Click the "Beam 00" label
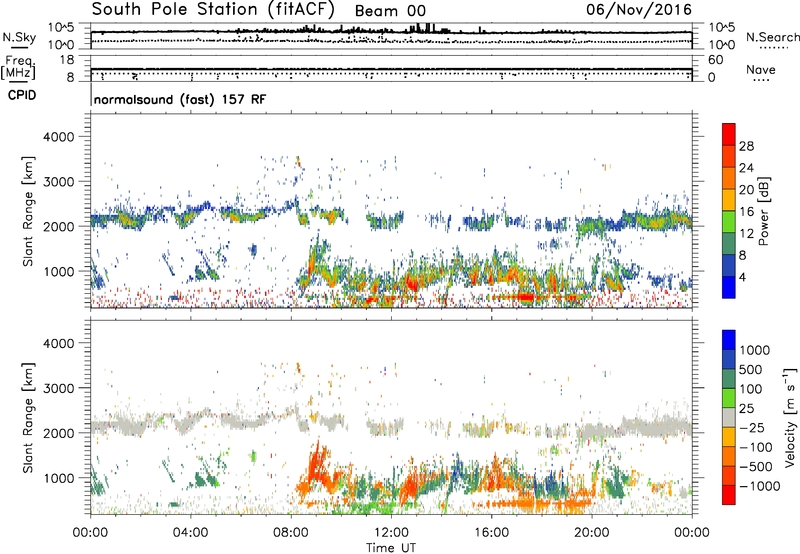 click(390, 11)
